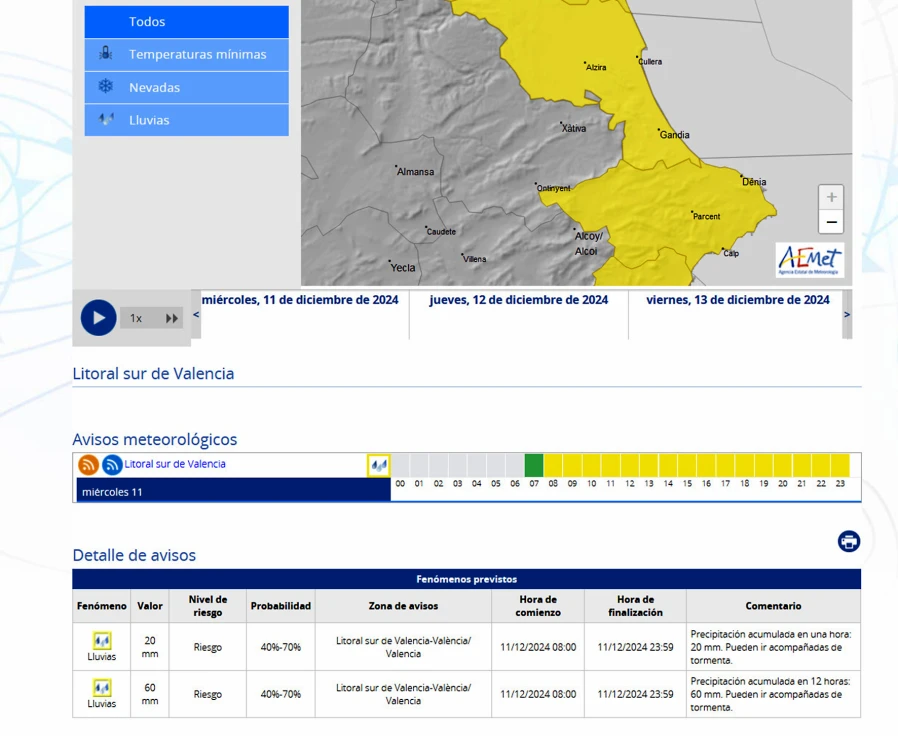Click the Comentario column header
The image size is (898, 736).
click(773, 606)
